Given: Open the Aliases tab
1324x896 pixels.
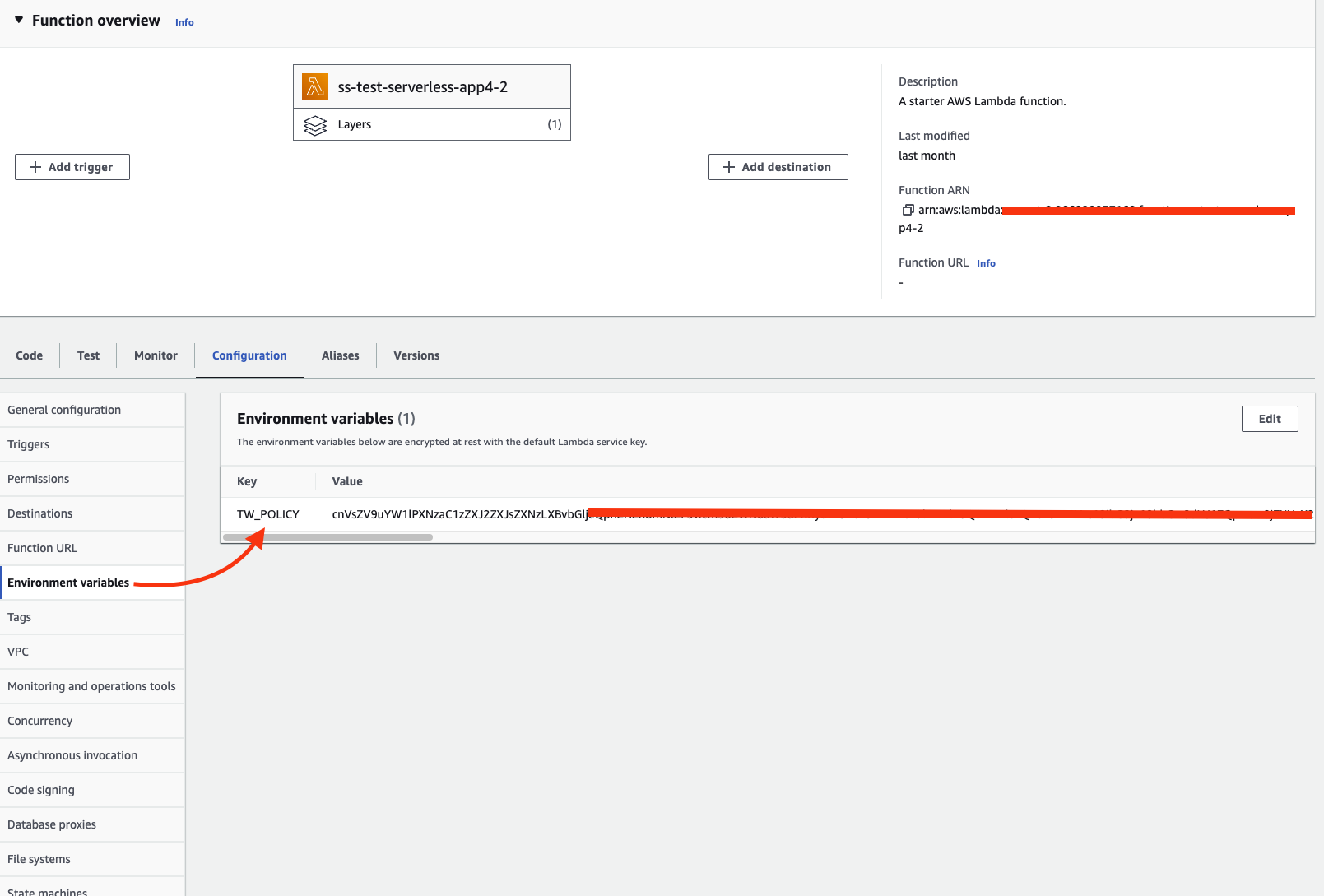Looking at the screenshot, I should click(x=340, y=355).
